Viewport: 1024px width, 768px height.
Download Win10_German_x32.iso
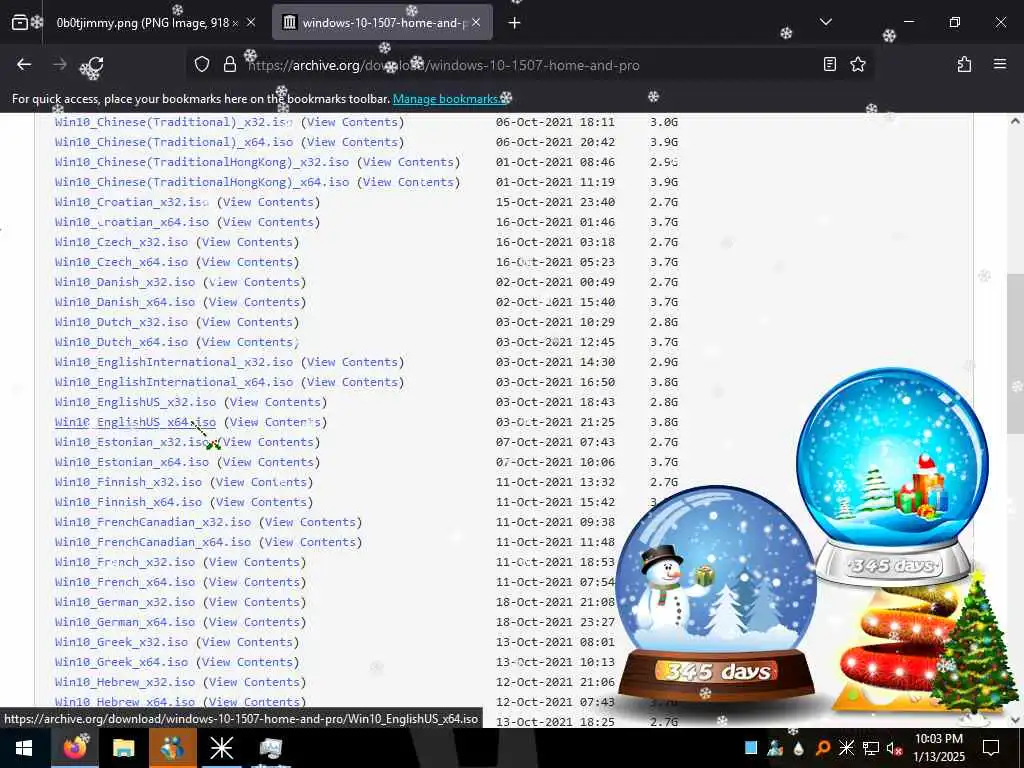125,601
